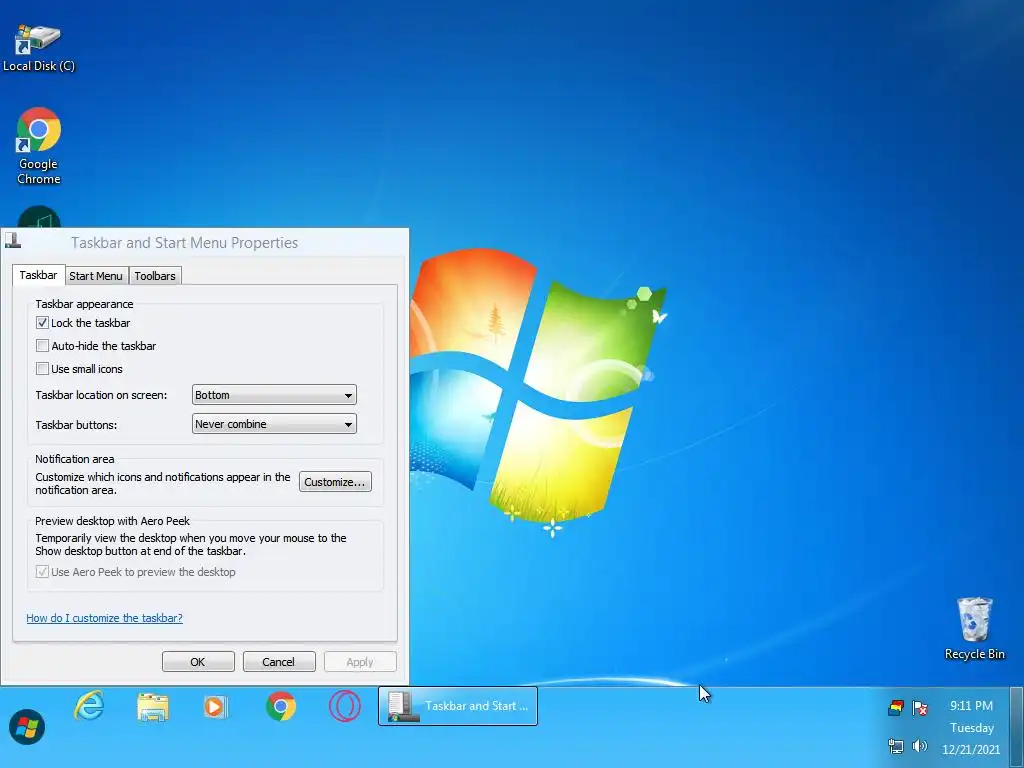Image resolution: width=1024 pixels, height=768 pixels.
Task: Open the Google Chrome desktop shortcut
Action: coord(39,146)
